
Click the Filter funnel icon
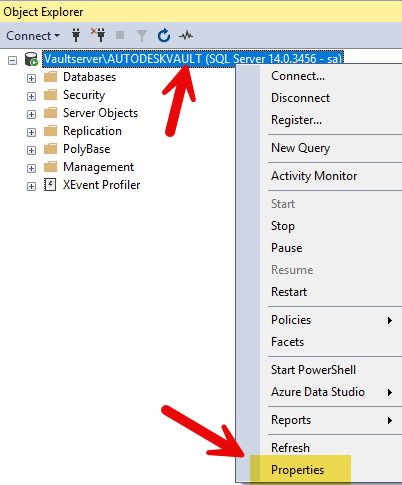tap(142, 35)
